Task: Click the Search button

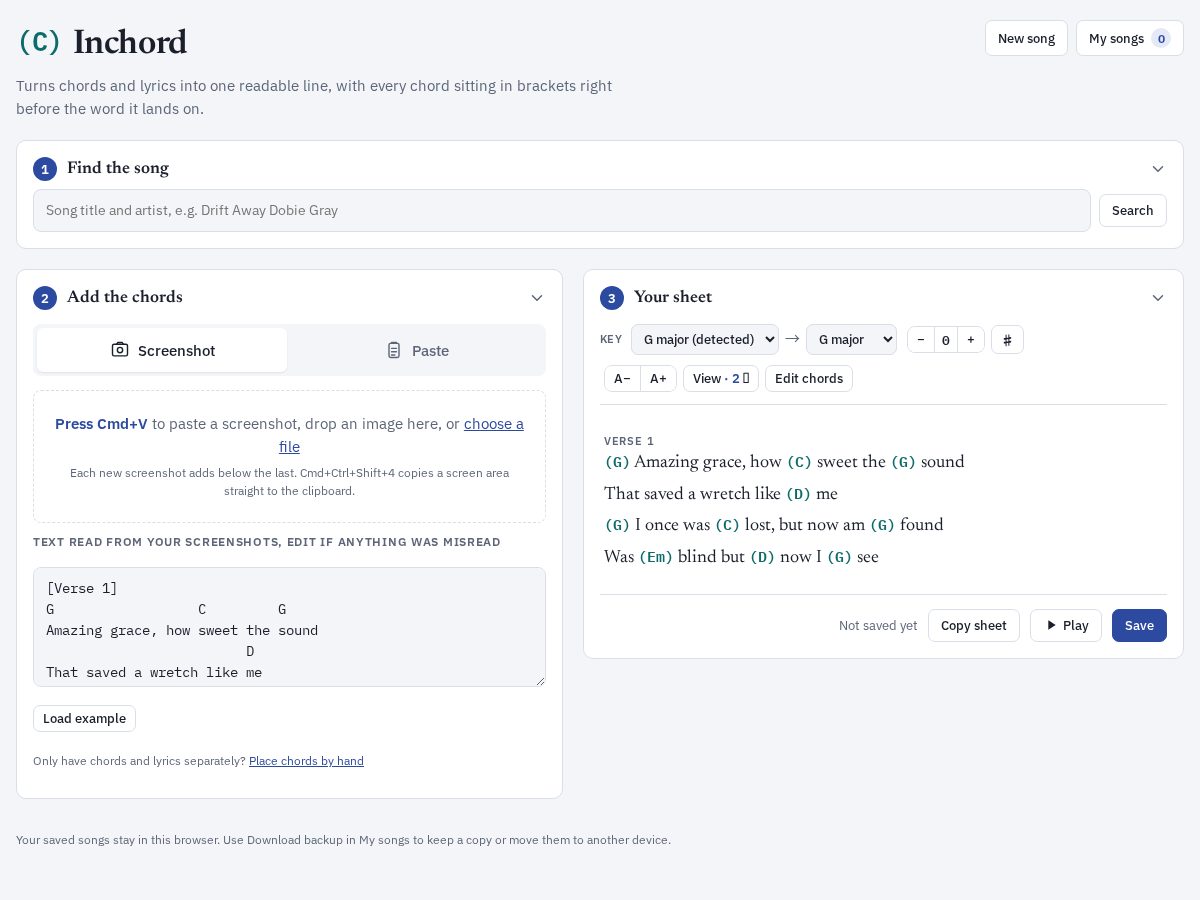Action: [x=1132, y=210]
